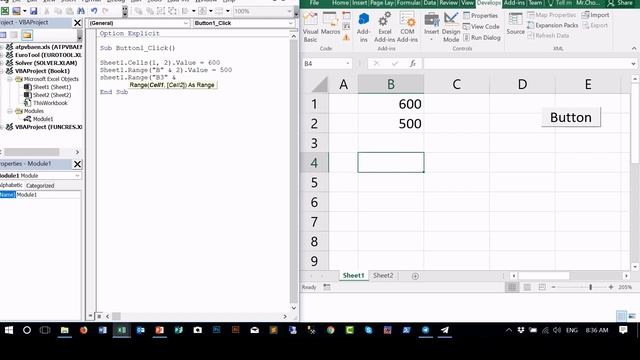Undo the last edit in the VBA editor
The image size is (640, 360).
click(x=94, y=11)
